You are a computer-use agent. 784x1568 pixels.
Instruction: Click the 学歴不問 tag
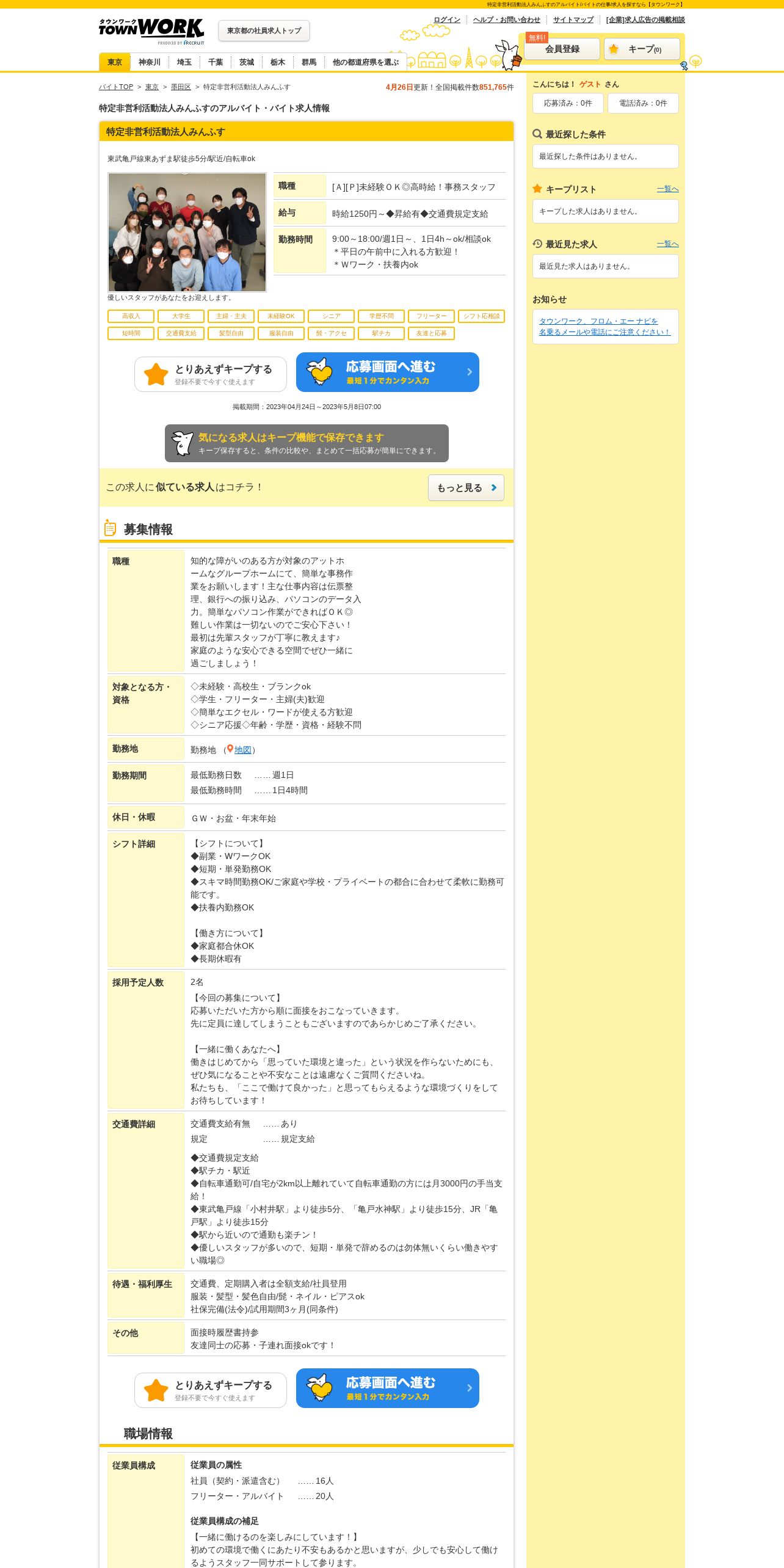pos(381,316)
